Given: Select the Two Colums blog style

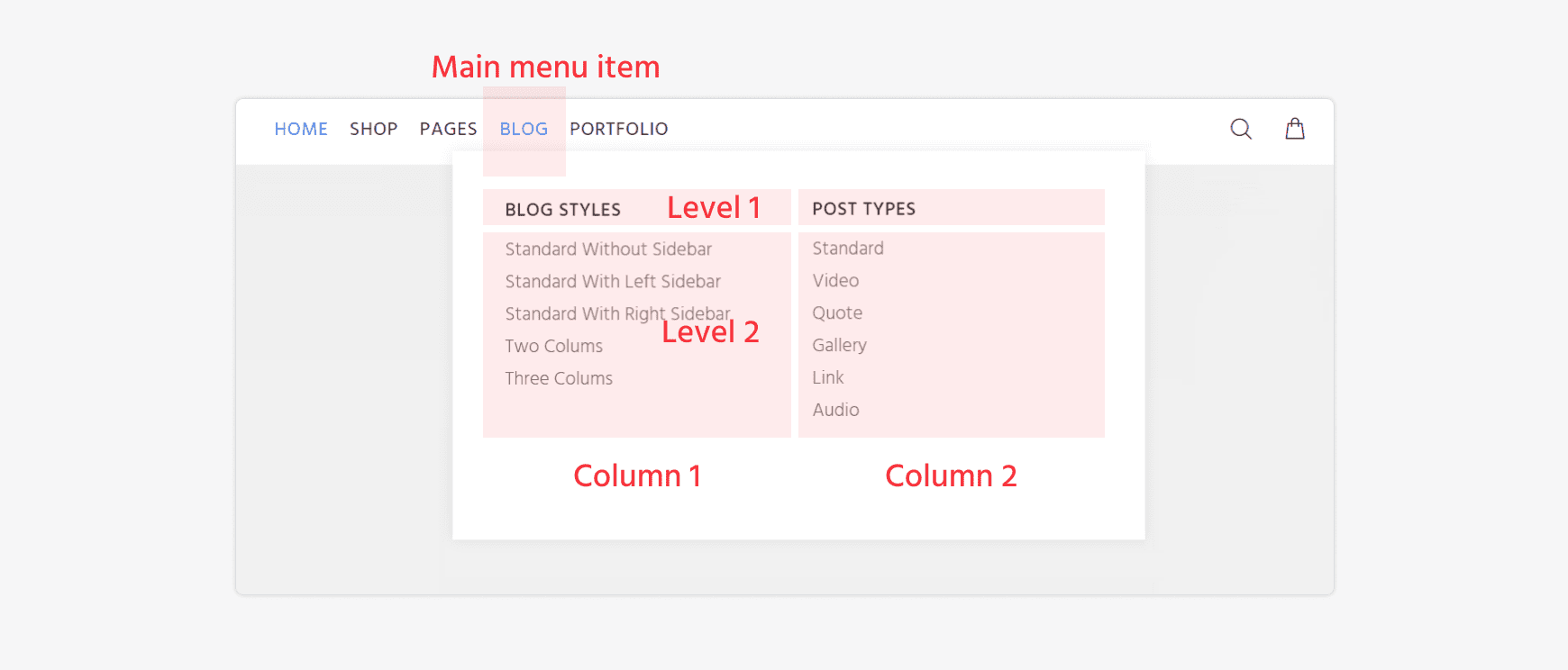Looking at the screenshot, I should click(553, 346).
